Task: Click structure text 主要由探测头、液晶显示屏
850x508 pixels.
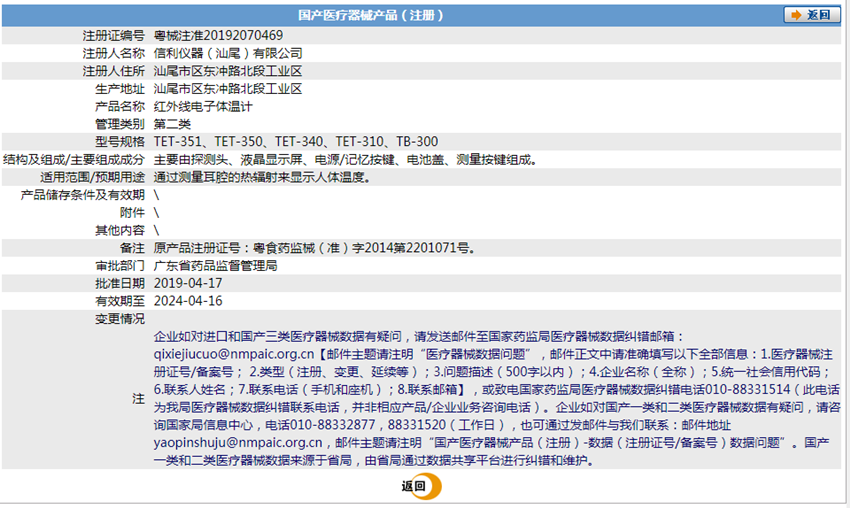Action: [x=228, y=160]
